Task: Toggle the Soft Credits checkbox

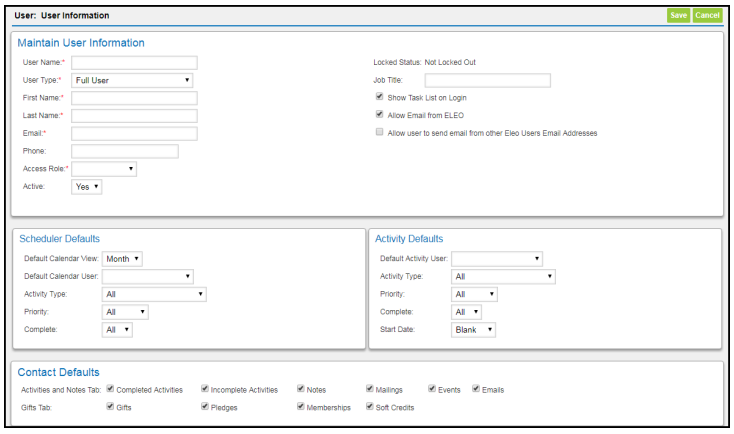Action: (370, 406)
